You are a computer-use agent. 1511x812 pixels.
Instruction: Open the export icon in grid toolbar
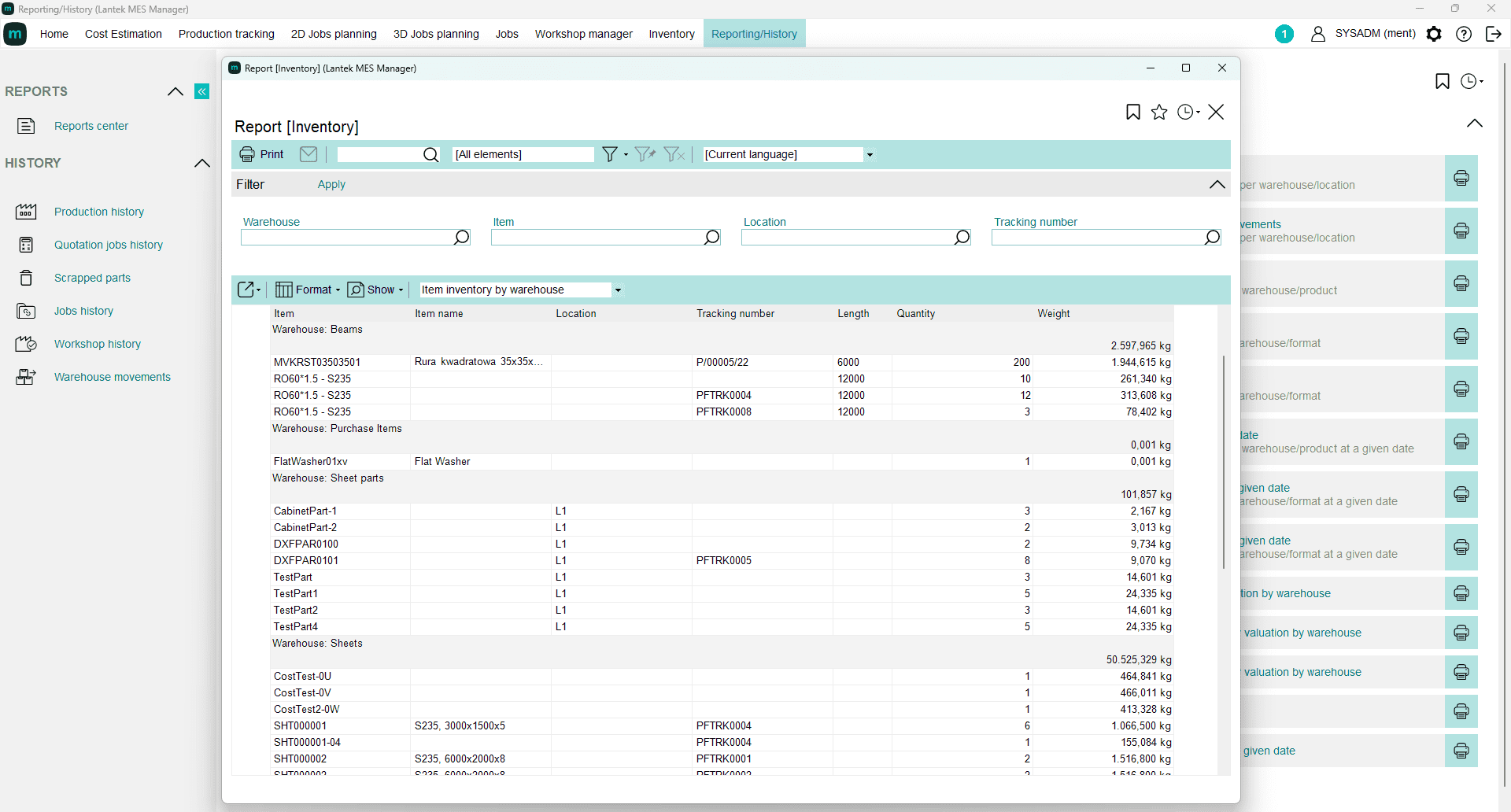tap(247, 290)
